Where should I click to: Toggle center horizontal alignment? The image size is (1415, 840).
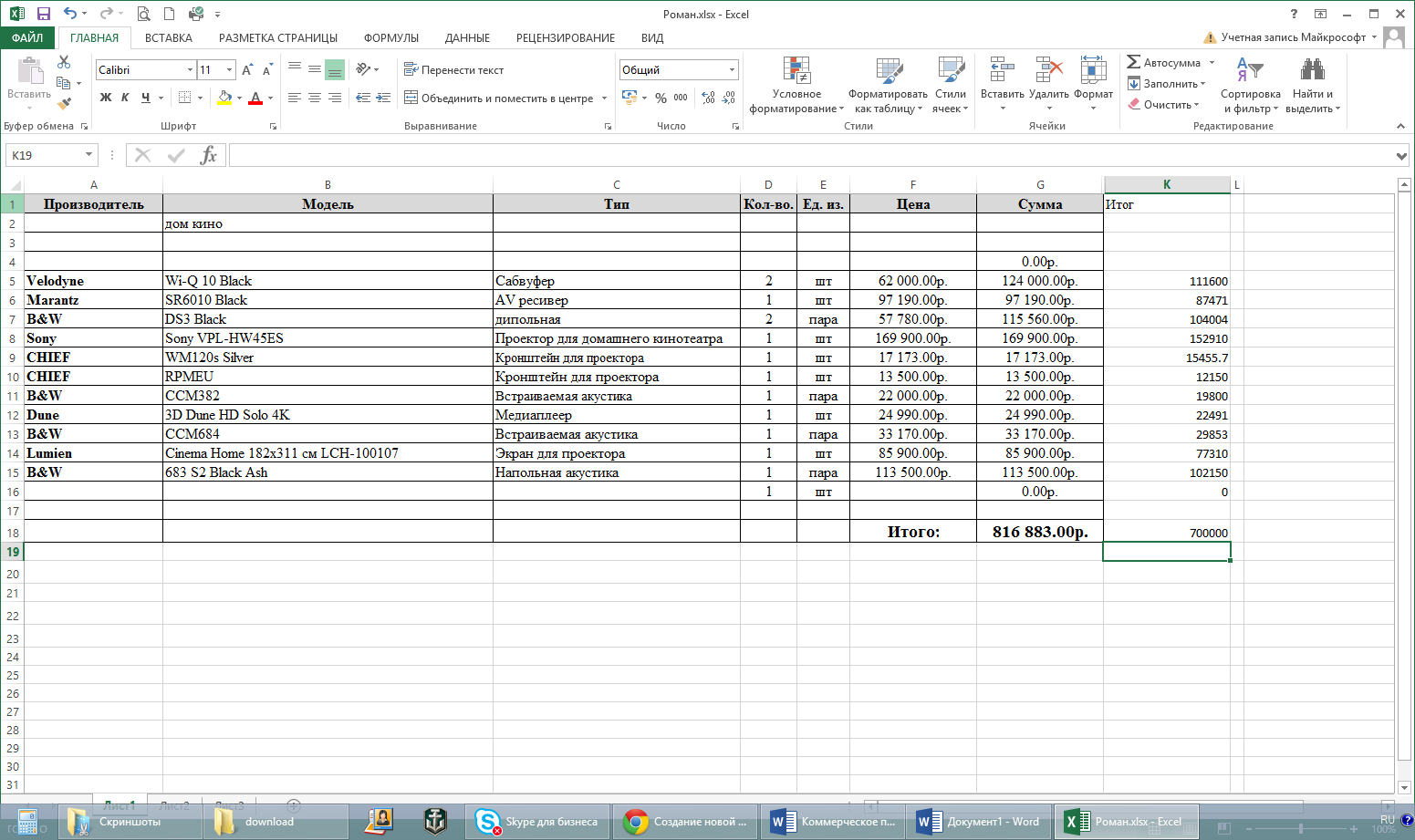[x=315, y=98]
